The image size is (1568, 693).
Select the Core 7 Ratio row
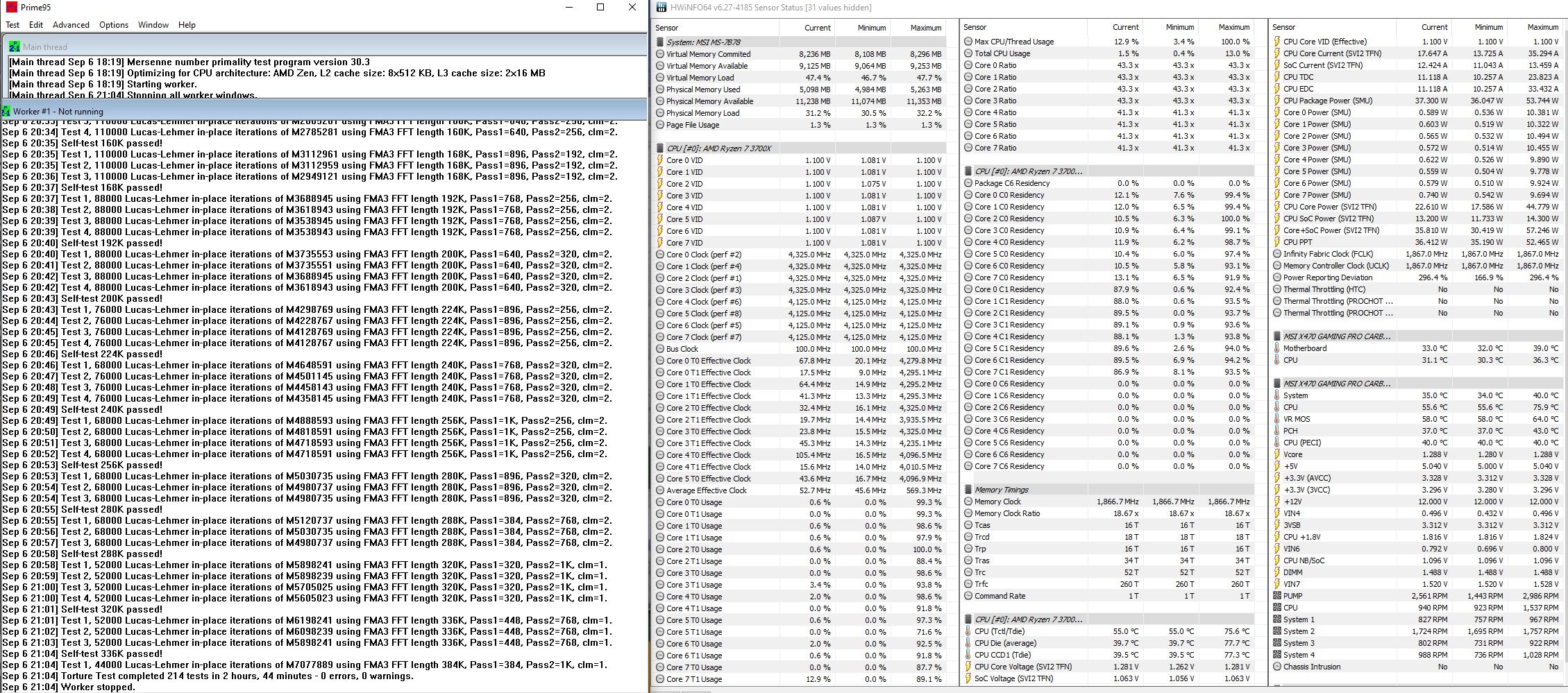[x=1108, y=148]
